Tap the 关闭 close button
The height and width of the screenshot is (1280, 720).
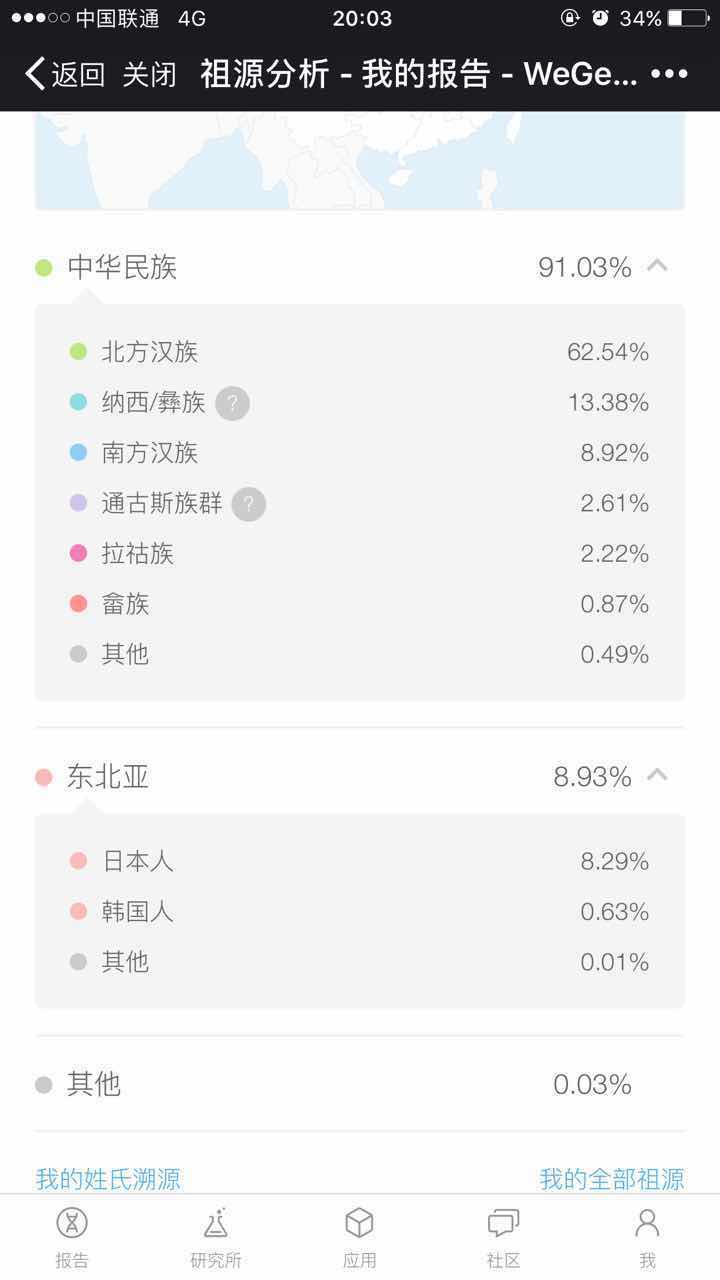(149, 74)
